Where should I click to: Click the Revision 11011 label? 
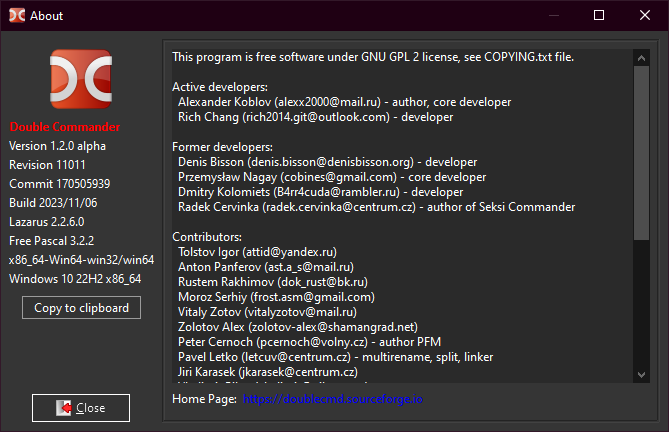[x=48, y=165]
